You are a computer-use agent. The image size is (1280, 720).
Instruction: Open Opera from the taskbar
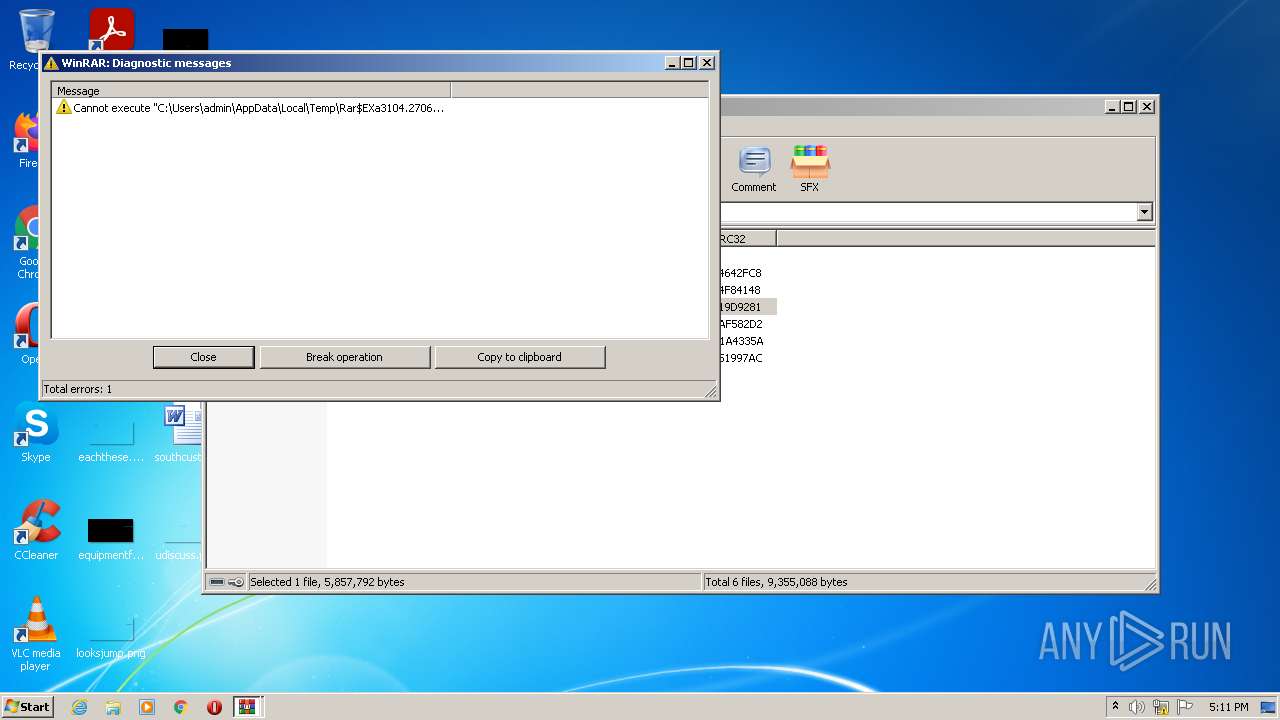(214, 707)
